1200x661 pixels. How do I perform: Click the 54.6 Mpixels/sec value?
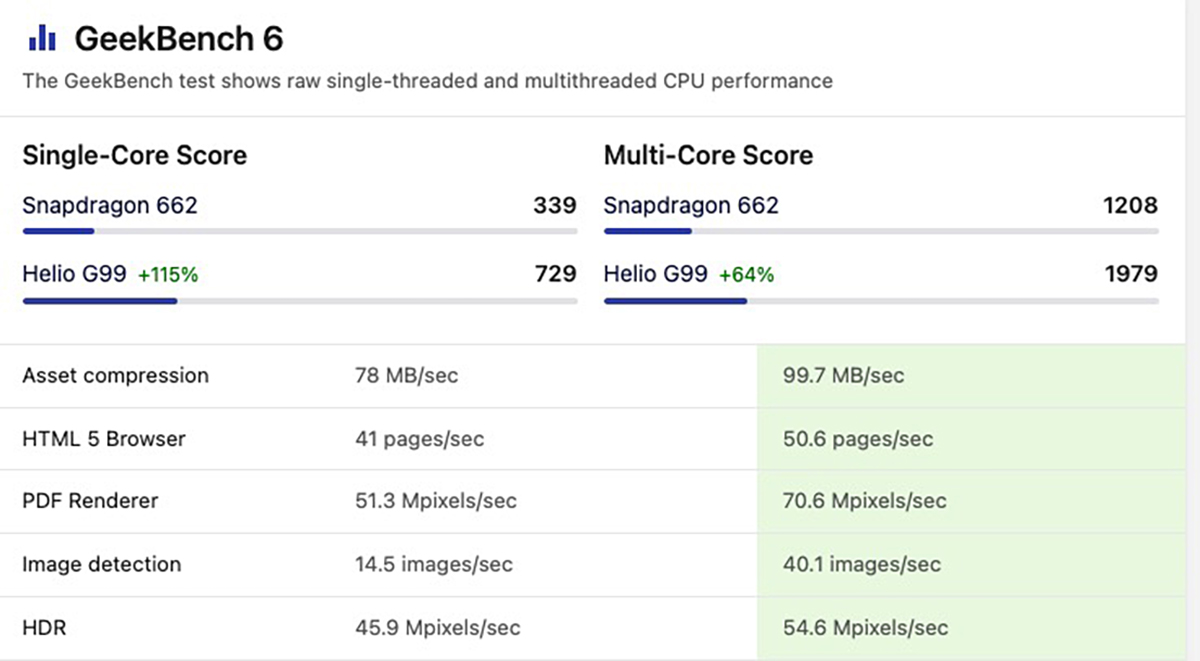tap(865, 628)
